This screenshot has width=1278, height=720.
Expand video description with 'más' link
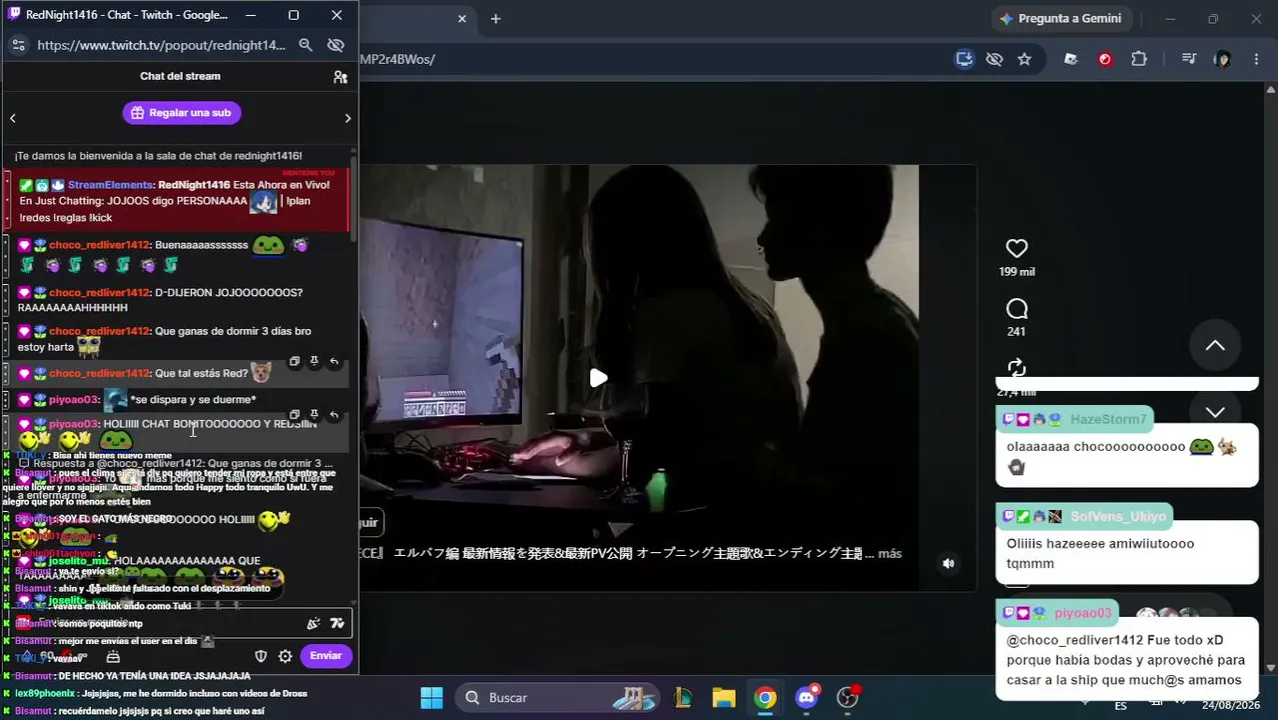[x=890, y=553]
